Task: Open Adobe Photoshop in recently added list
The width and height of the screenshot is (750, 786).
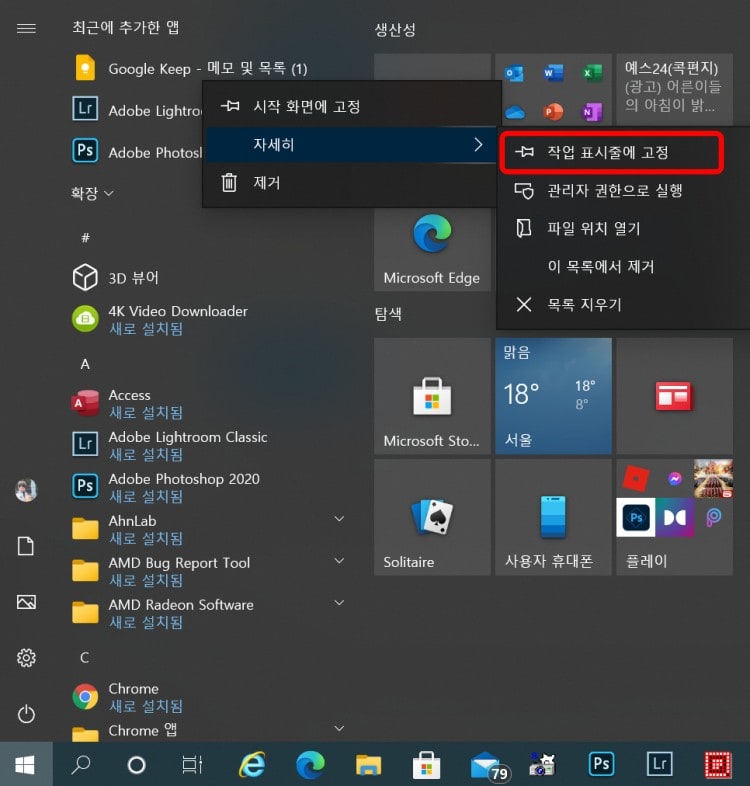Action: [x=137, y=151]
